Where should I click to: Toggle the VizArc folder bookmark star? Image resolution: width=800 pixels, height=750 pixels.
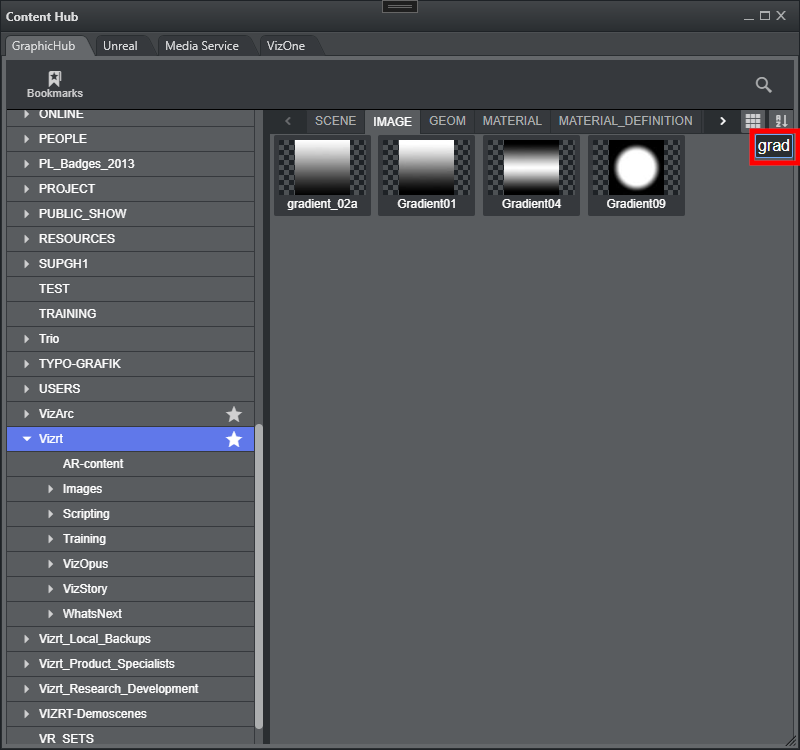[x=234, y=414]
